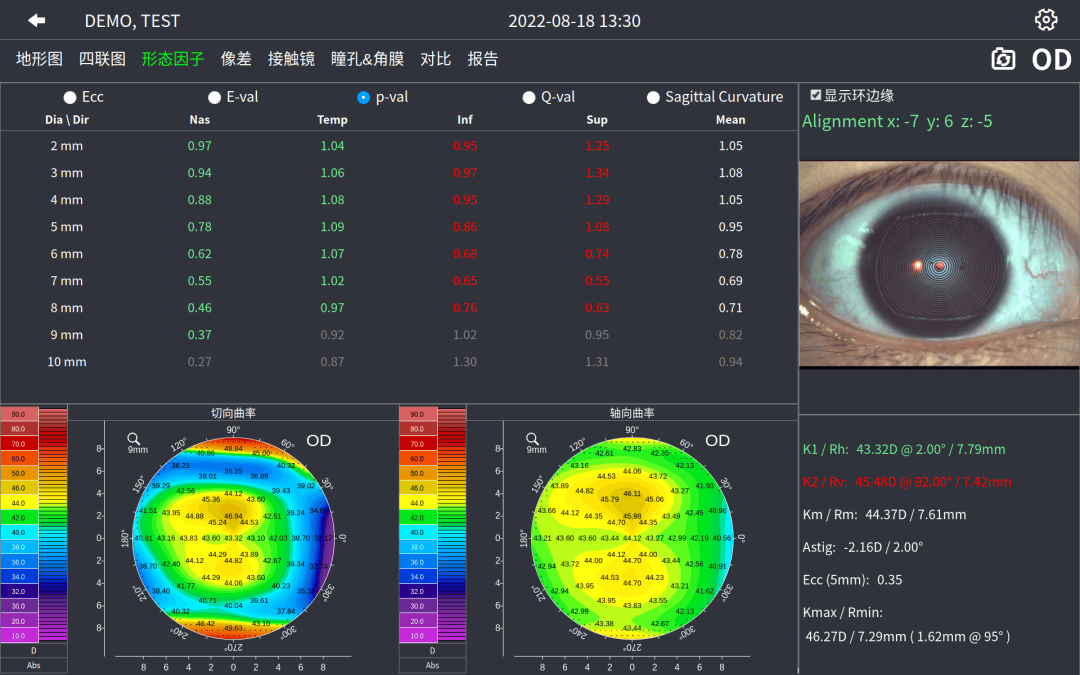Open the 报告 tab
The image size is (1080, 675).
(x=483, y=59)
